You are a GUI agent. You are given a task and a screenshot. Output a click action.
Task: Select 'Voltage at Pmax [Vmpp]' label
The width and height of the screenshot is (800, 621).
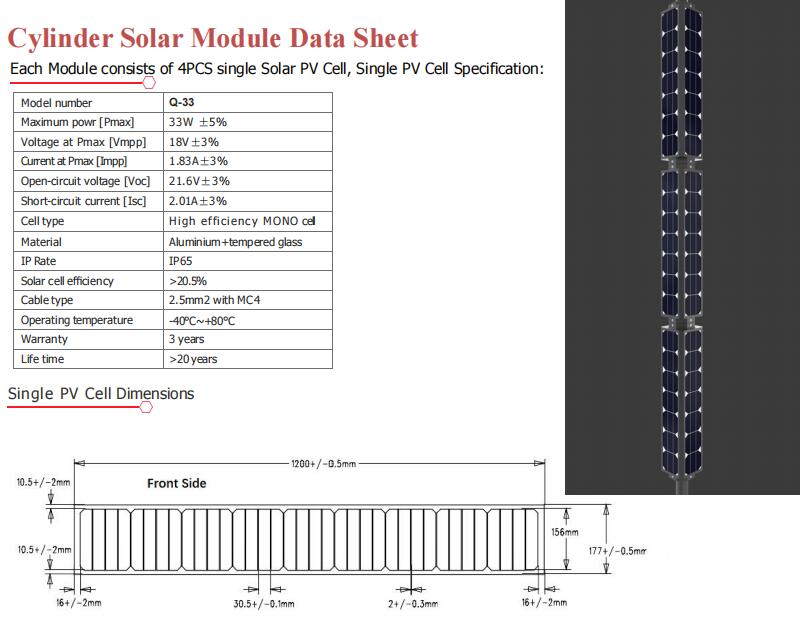pos(83,142)
